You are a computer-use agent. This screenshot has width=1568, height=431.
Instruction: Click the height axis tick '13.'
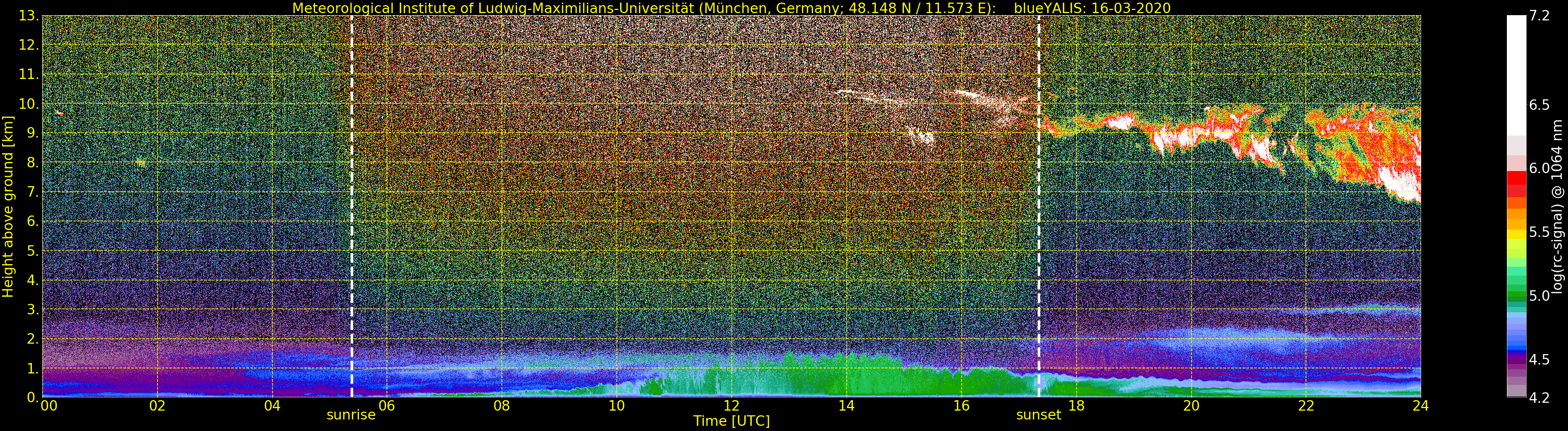pyautogui.click(x=29, y=16)
